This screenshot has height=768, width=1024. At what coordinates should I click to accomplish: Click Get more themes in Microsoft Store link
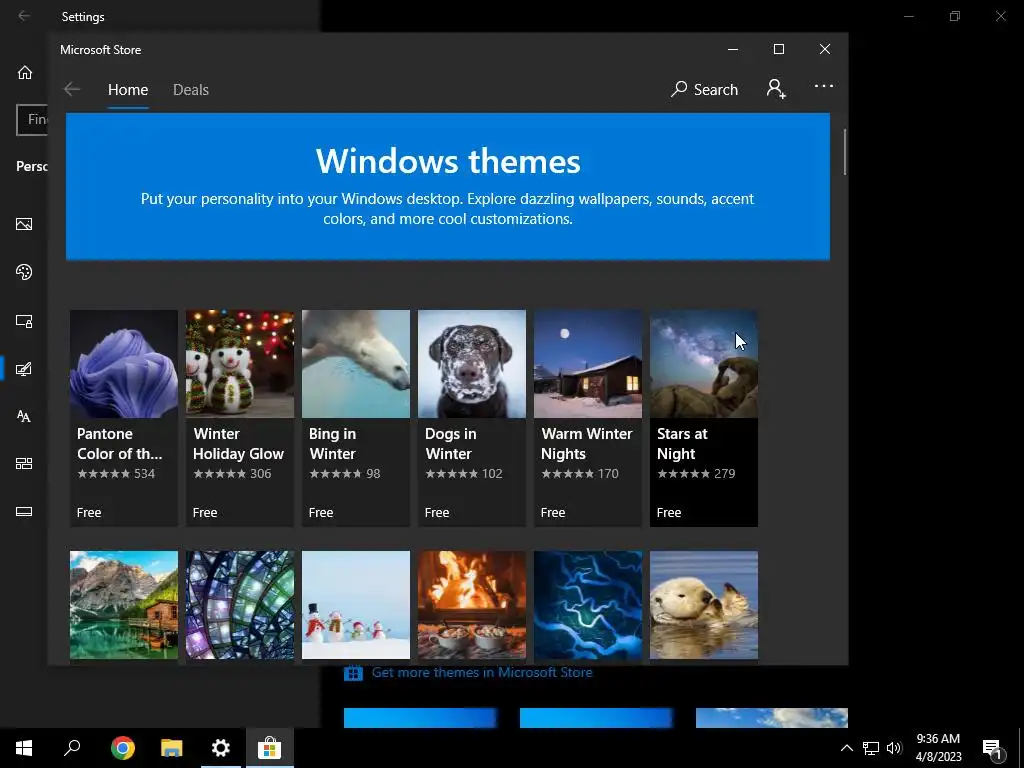(x=482, y=672)
